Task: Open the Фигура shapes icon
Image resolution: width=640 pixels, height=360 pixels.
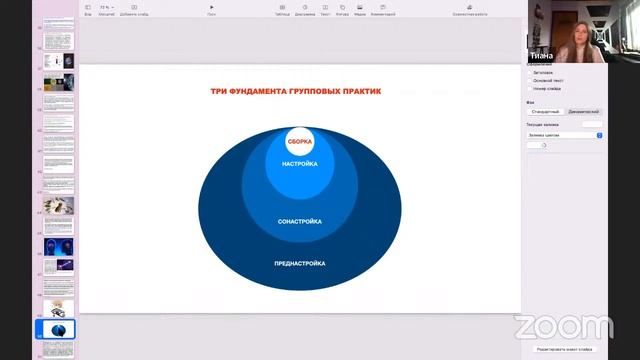Action: 342,7
